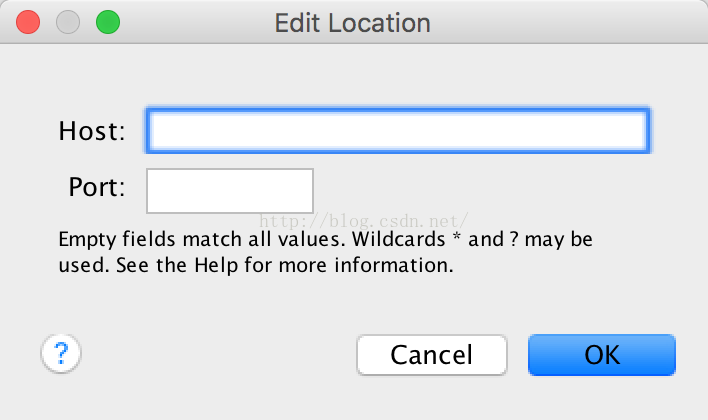Close the Edit Location dialog window
This screenshot has height=420, width=708.
point(29,22)
